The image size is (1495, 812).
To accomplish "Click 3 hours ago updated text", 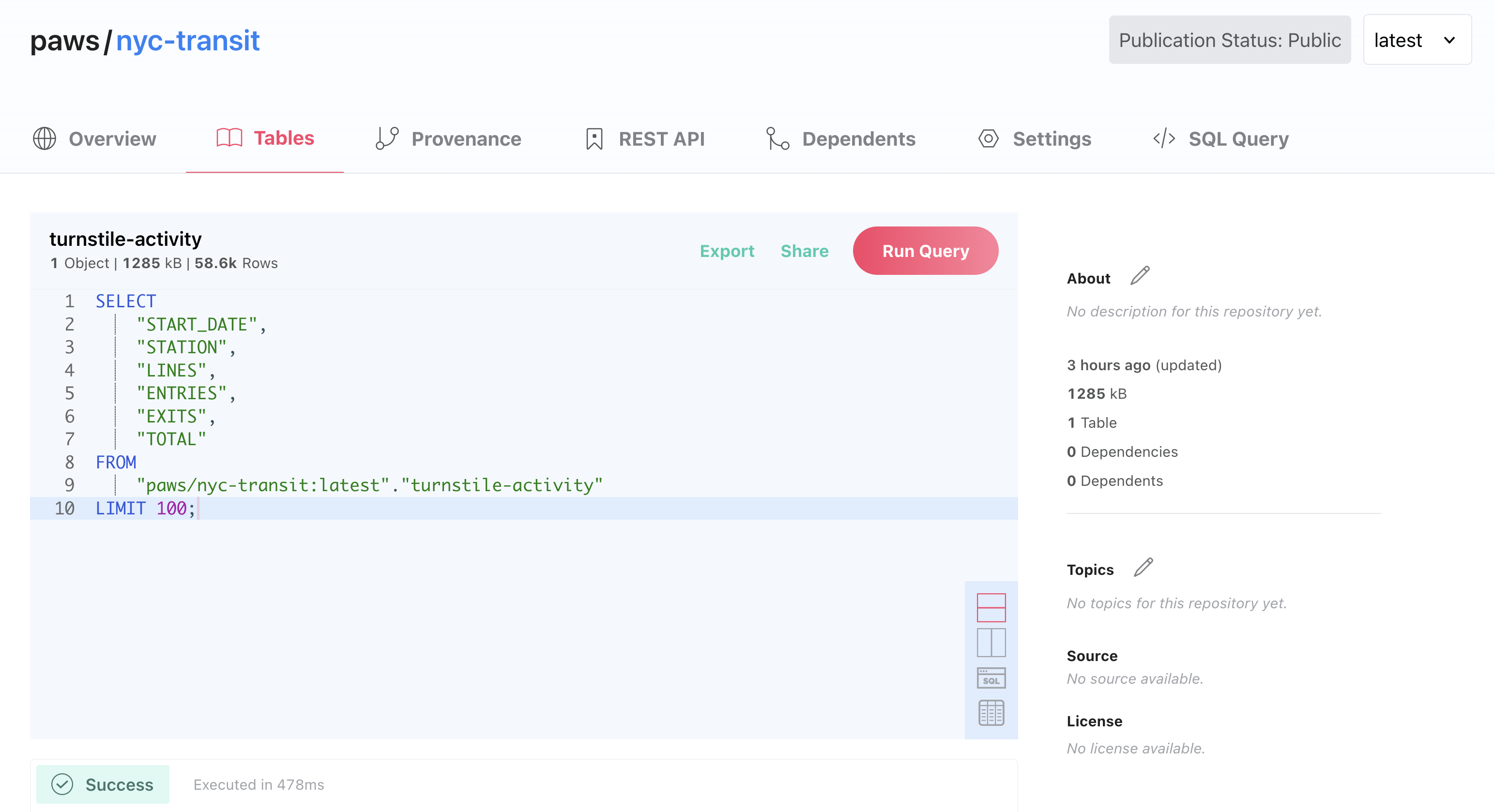I will point(1144,365).
